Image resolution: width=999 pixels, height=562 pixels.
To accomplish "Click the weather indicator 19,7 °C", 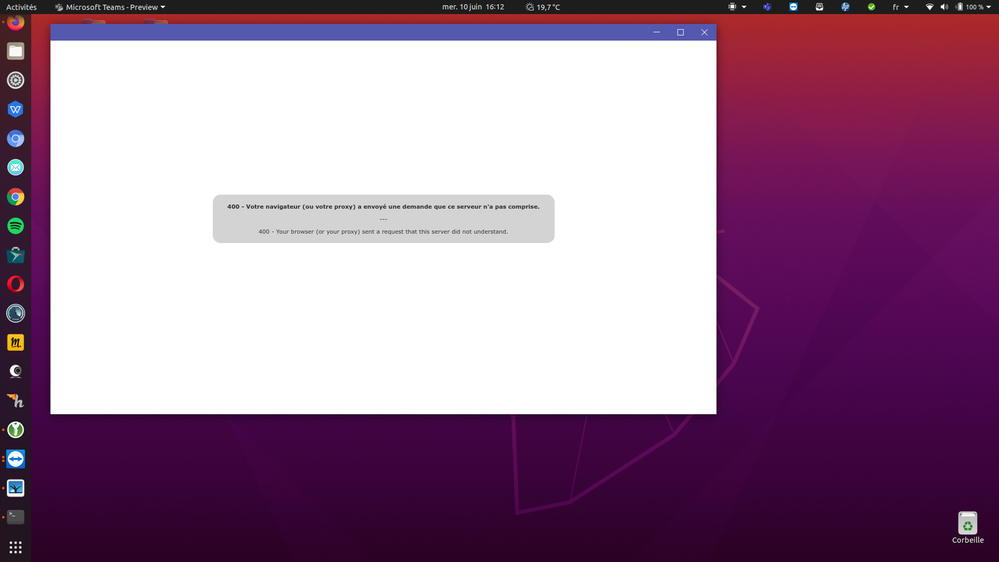I will (x=543, y=7).
